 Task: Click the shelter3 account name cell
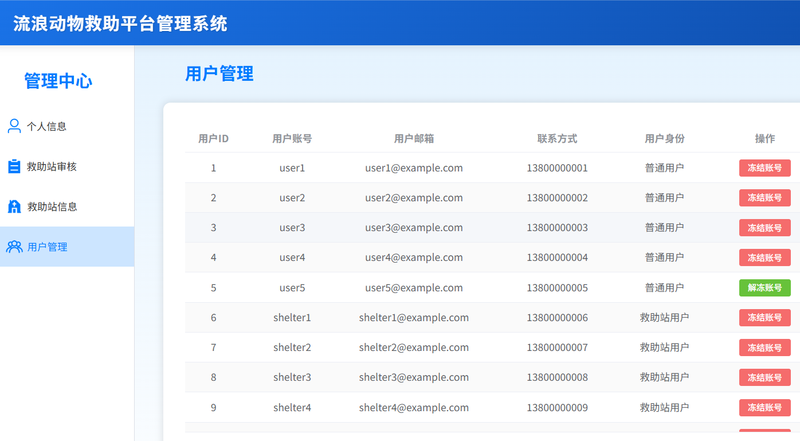(292, 377)
